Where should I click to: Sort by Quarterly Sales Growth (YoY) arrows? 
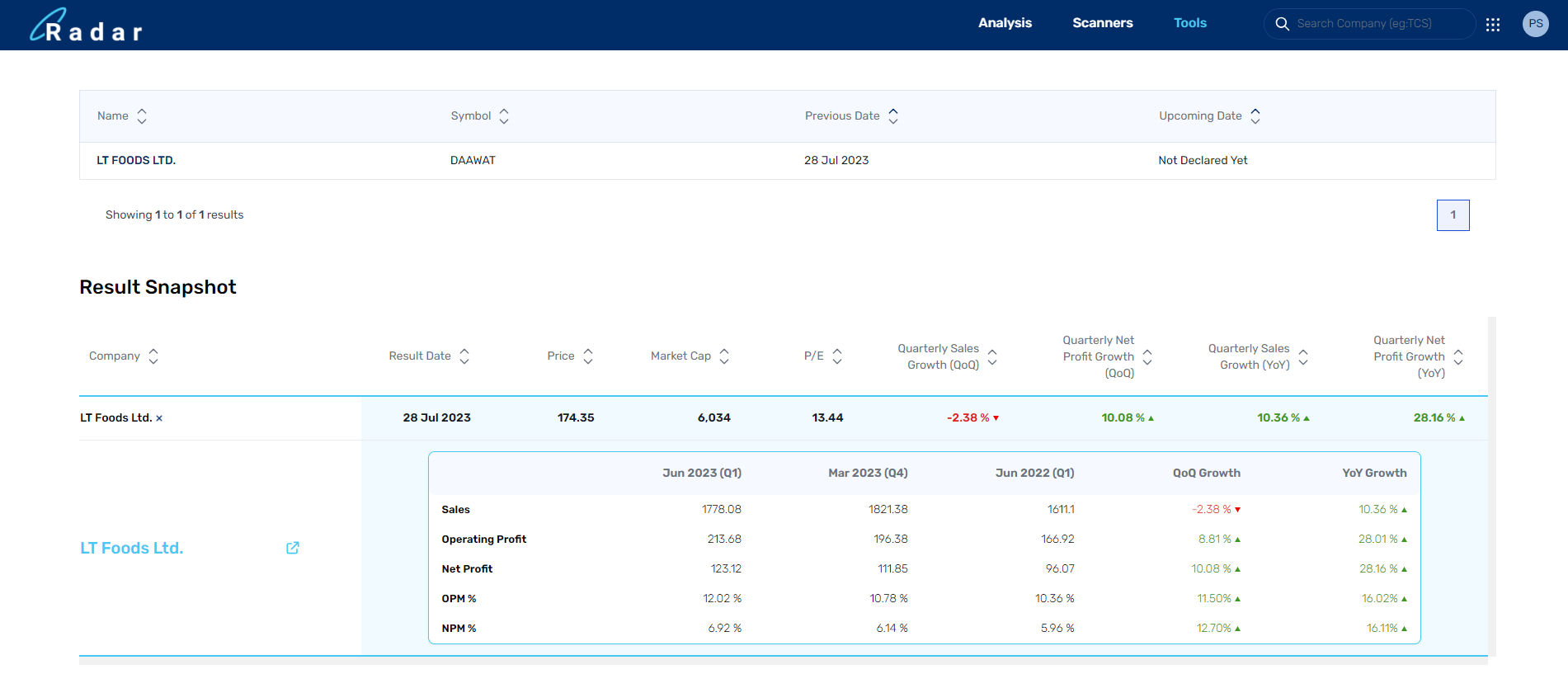[1303, 357]
